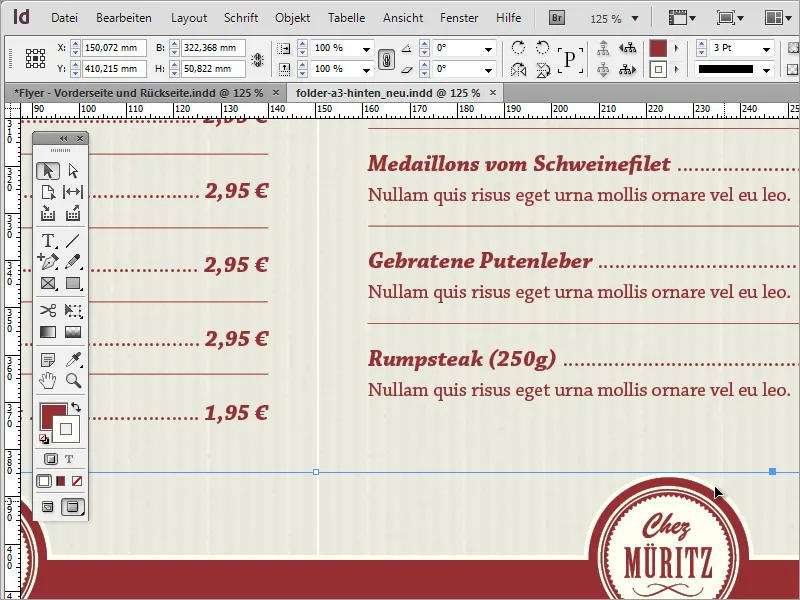Click the fill color swatch in control bar
The image size is (800, 600).
click(x=658, y=48)
